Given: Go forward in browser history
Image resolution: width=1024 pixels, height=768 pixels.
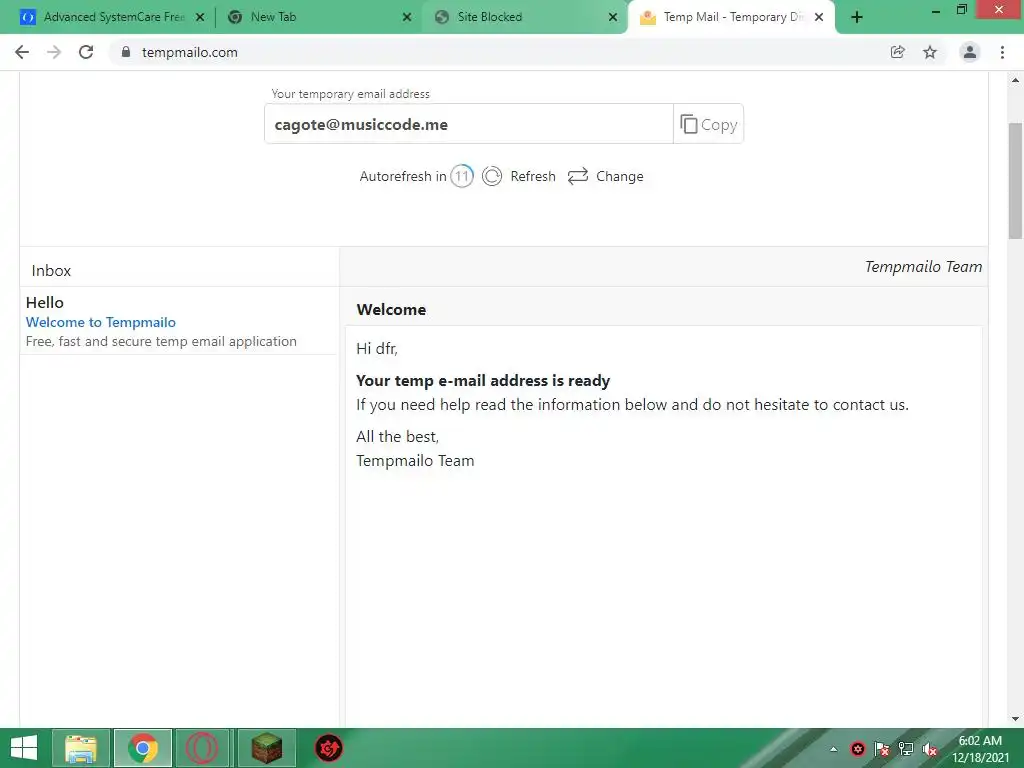Looking at the screenshot, I should point(54,52).
